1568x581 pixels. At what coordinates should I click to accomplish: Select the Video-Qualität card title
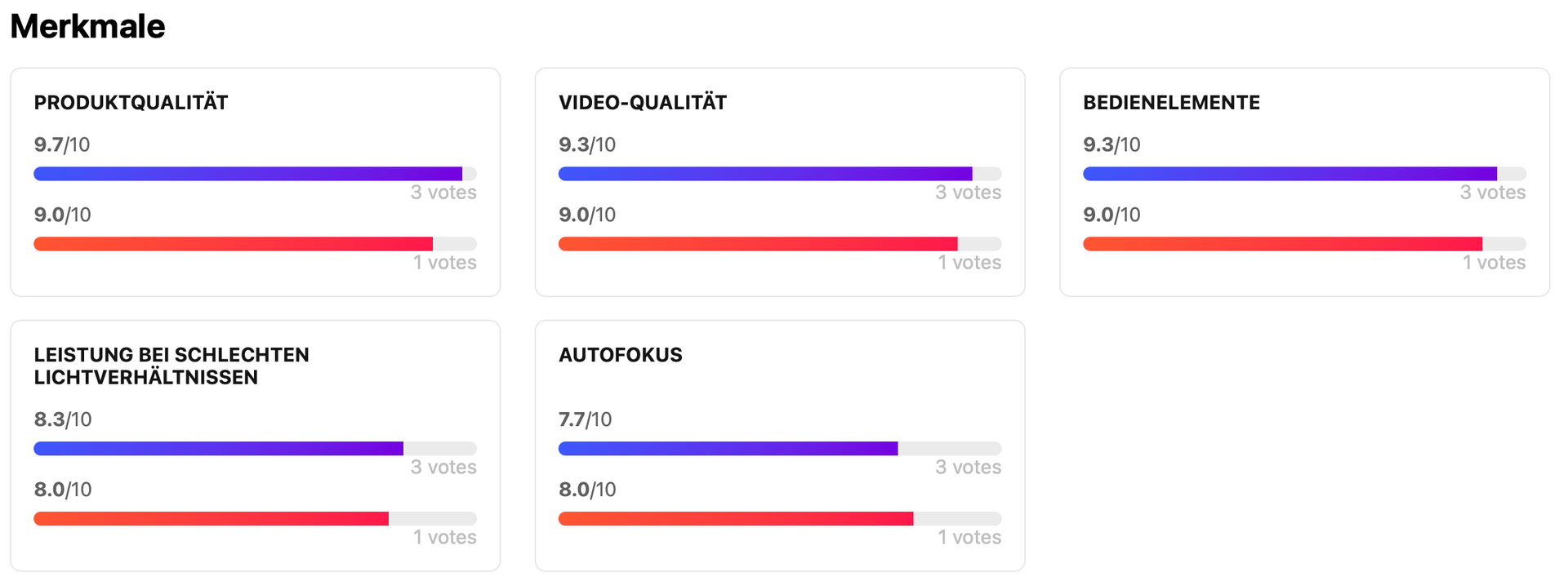pyautogui.click(x=642, y=103)
